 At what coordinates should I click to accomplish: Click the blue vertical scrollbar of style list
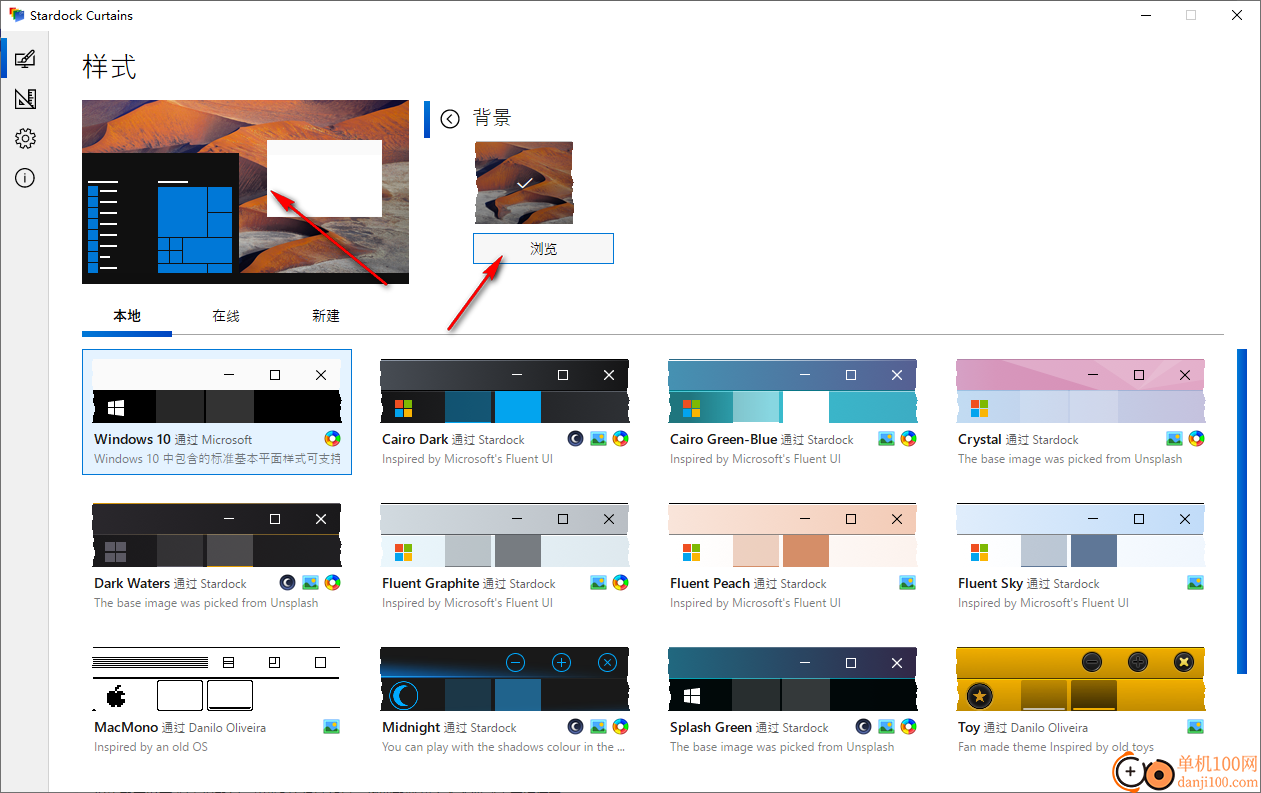click(x=1242, y=511)
